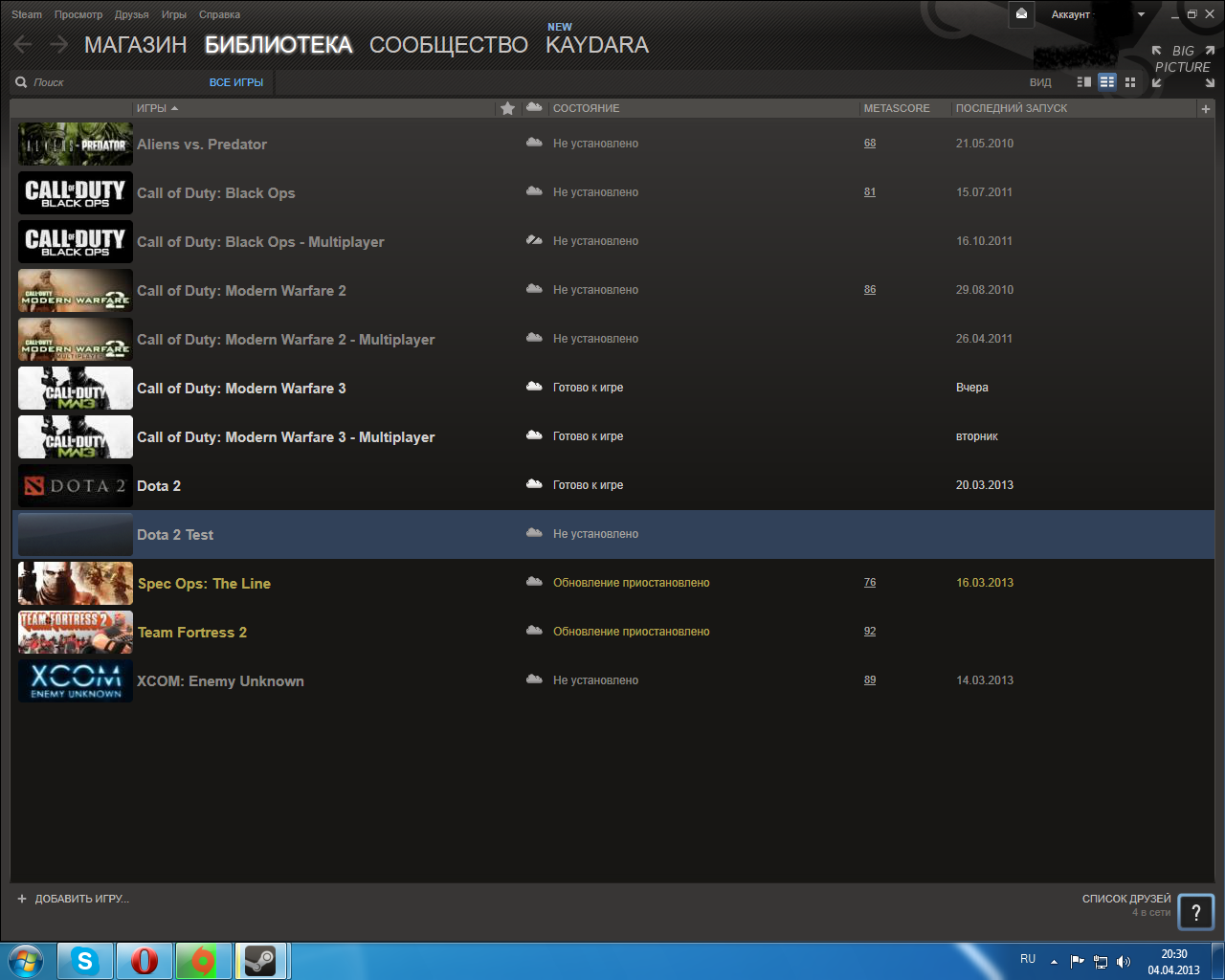Open Metascore 81 link for Black Ops
This screenshot has width=1225, height=980.
coord(870,192)
